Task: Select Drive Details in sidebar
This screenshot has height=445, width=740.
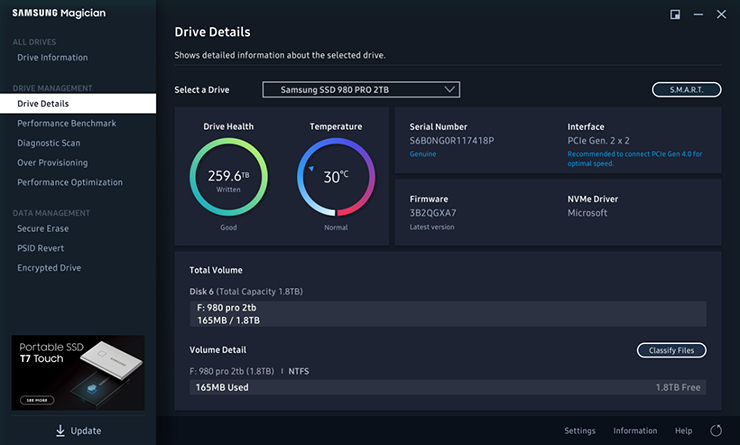Action: click(78, 103)
